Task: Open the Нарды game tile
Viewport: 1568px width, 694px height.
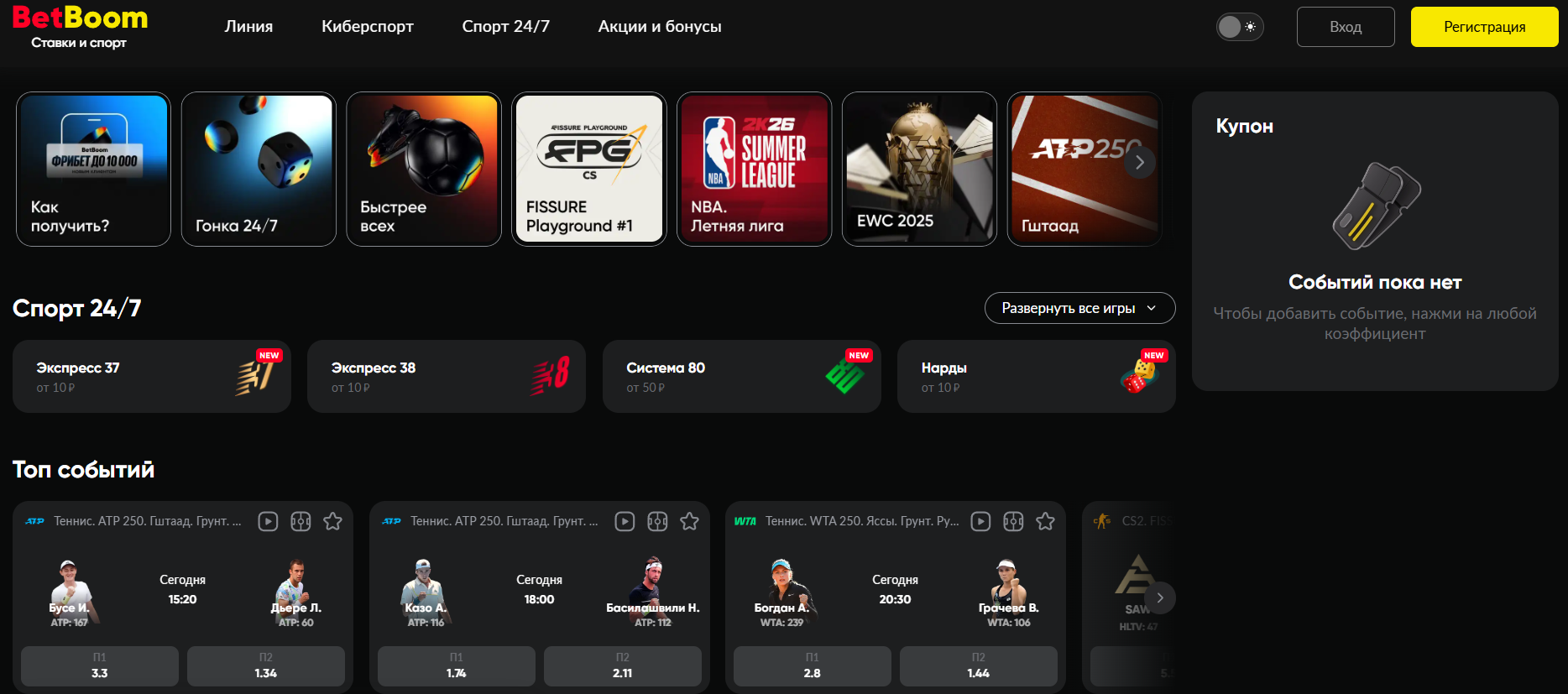Action: [1037, 376]
